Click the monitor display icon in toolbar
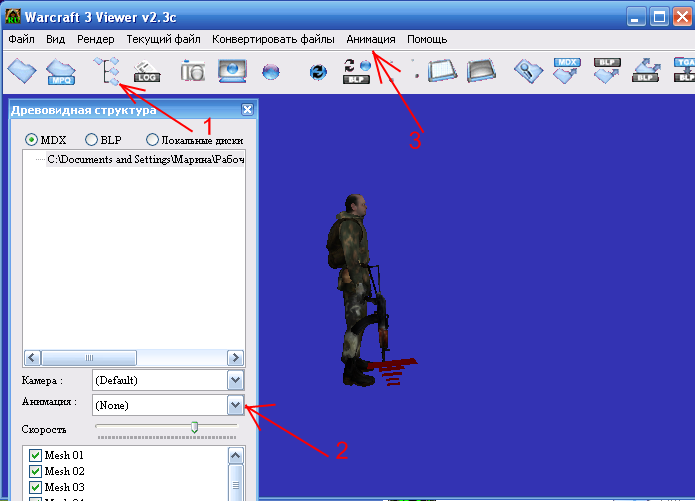The width and height of the screenshot is (695, 501). 232,71
